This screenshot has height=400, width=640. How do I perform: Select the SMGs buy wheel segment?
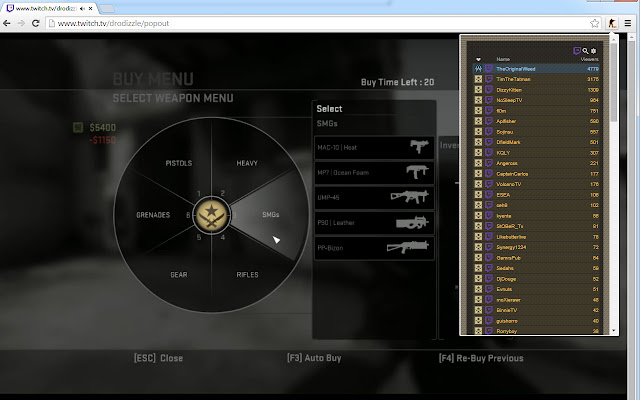tap(271, 215)
